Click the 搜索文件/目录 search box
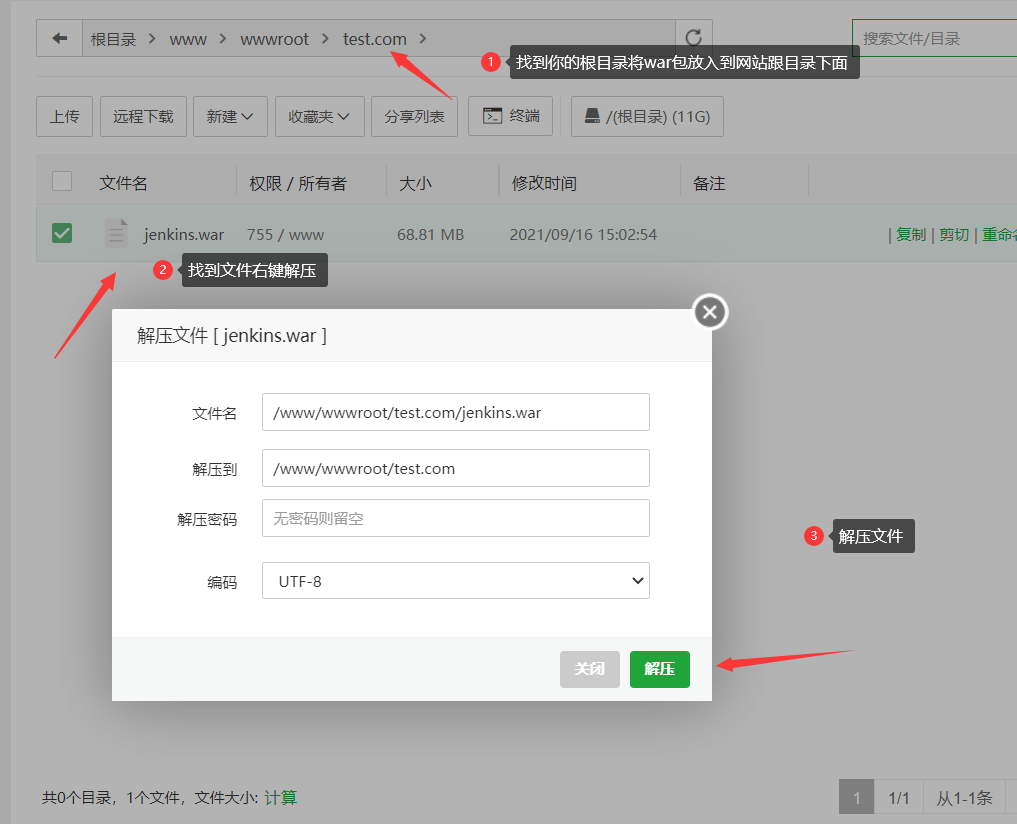Image resolution: width=1017 pixels, height=824 pixels. [934, 38]
